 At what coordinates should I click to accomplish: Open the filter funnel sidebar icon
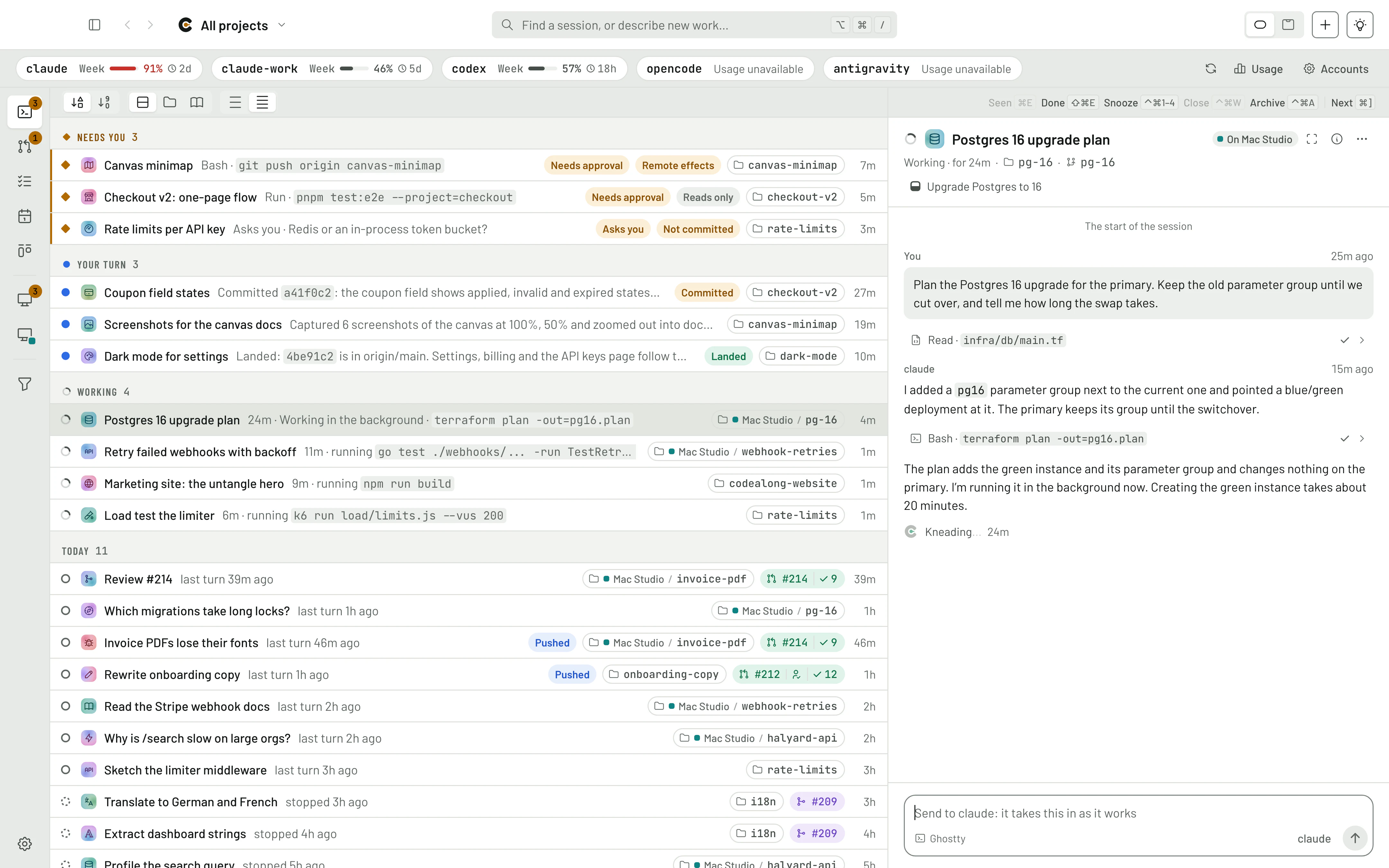25,384
